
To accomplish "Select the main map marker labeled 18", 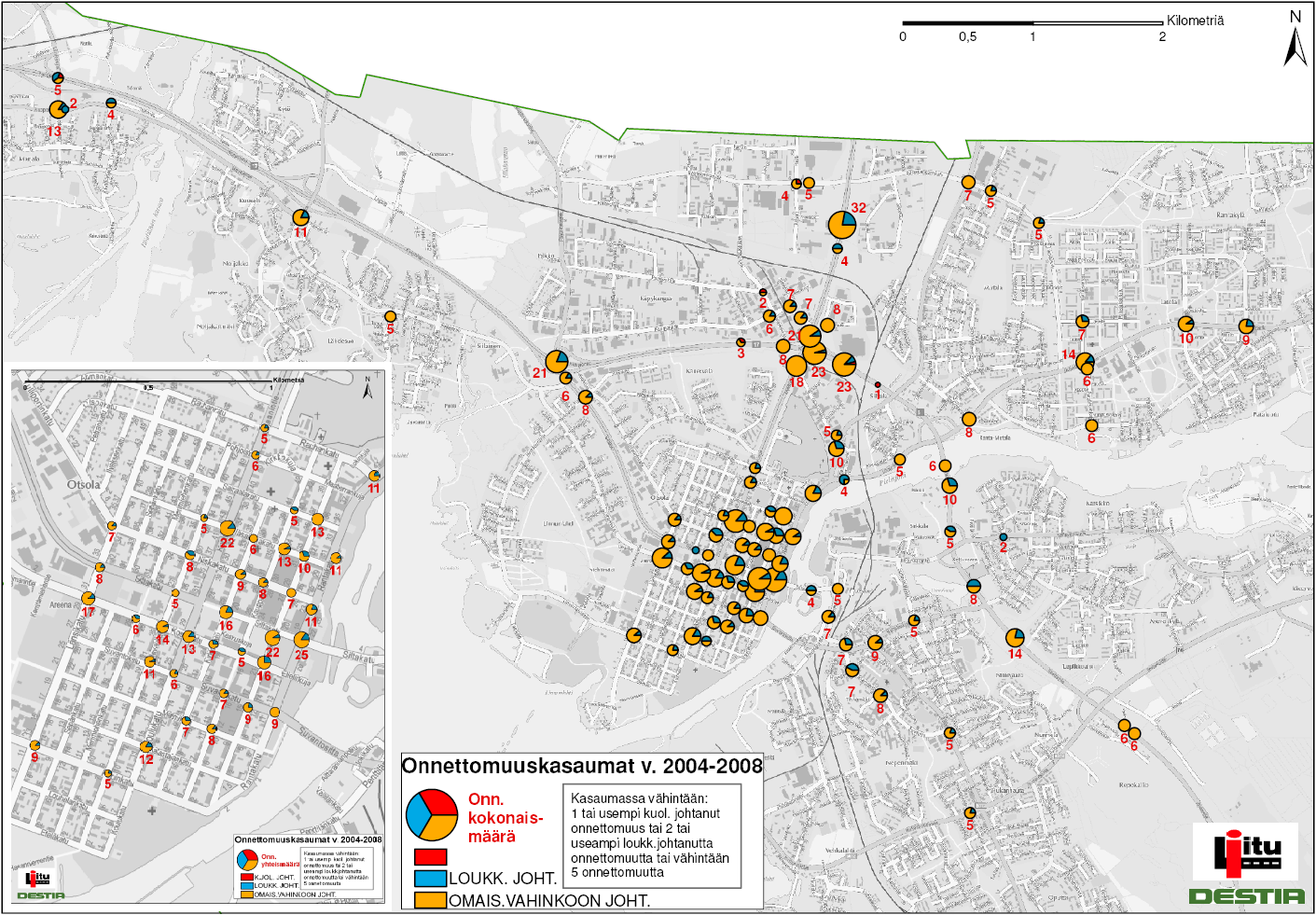I will [797, 366].
